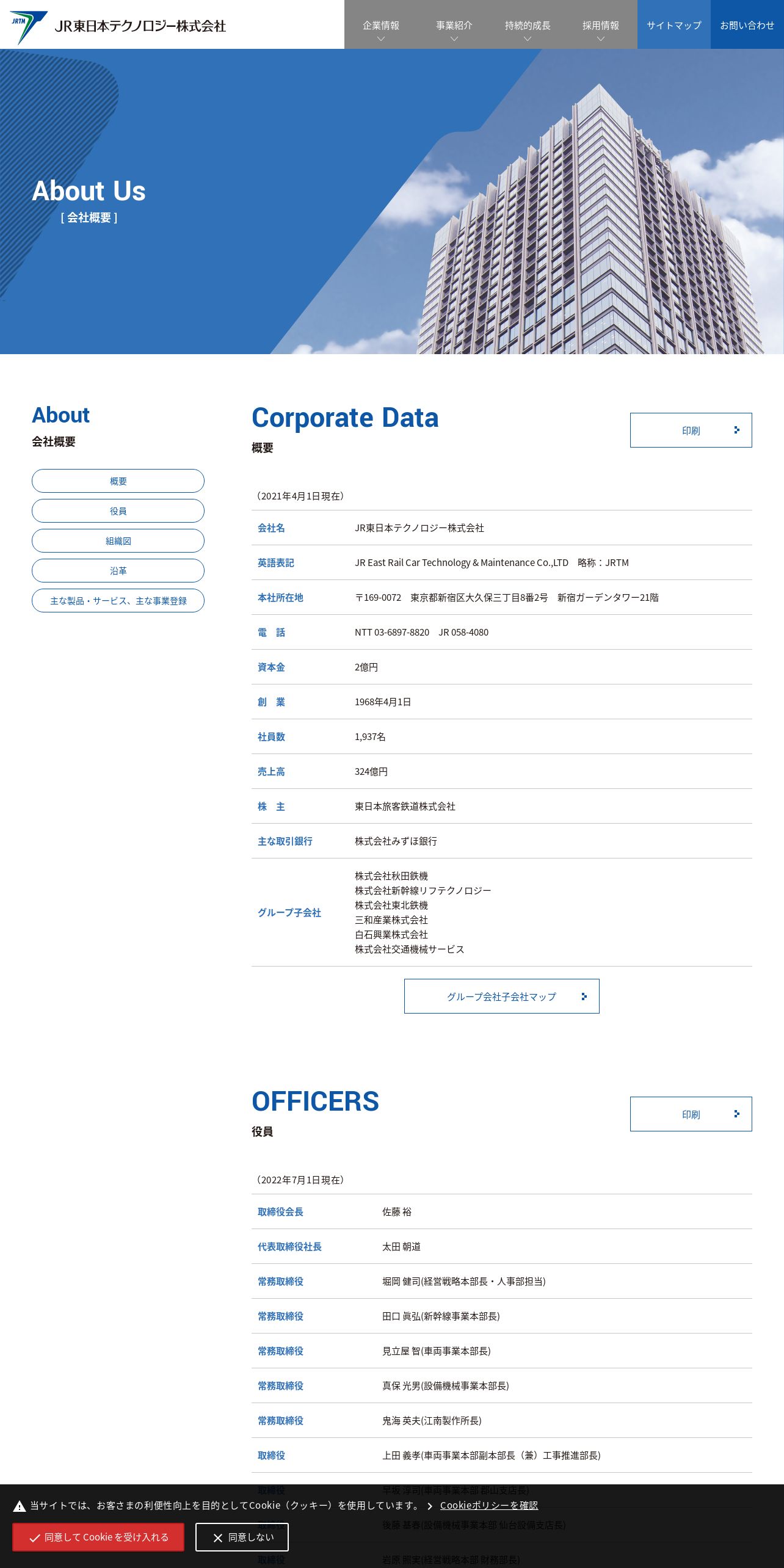The height and width of the screenshot is (1568, 784).
Task: Click X icon on 同意しない button
Action: tap(218, 1538)
